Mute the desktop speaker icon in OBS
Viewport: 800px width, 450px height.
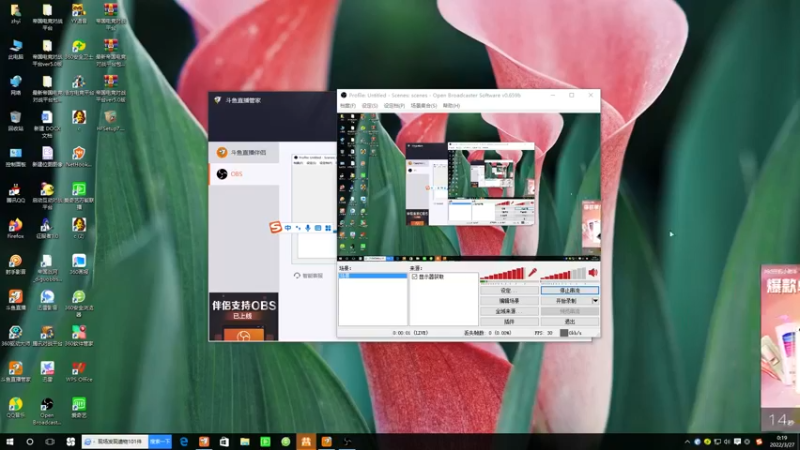pos(593,273)
